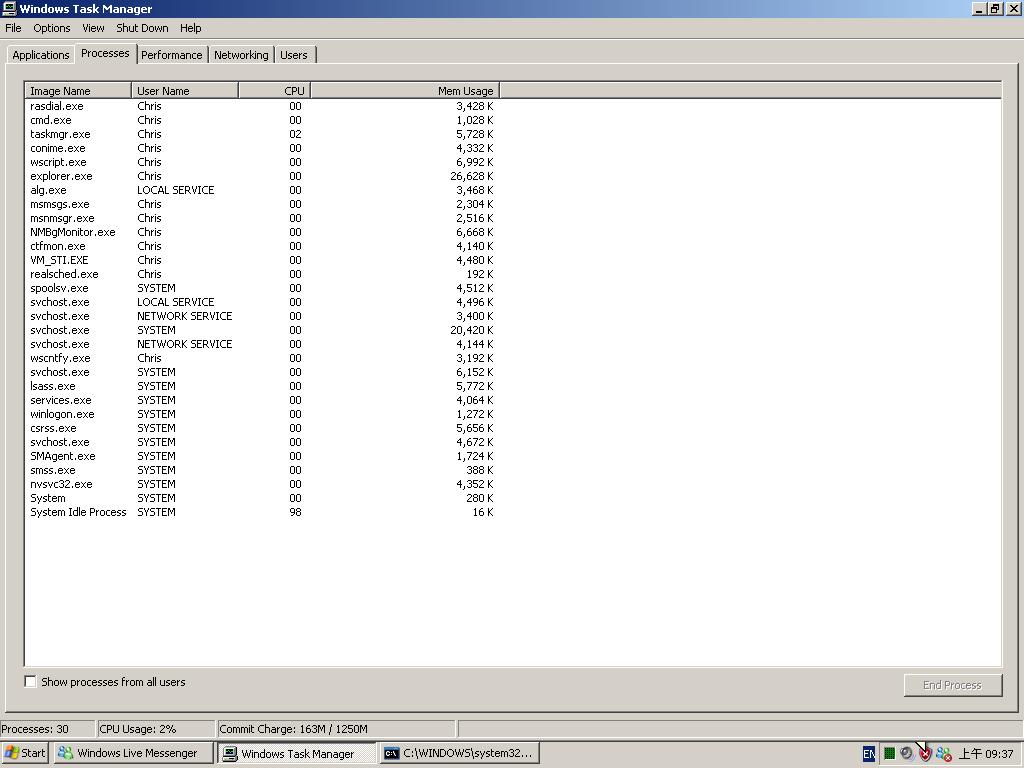The height and width of the screenshot is (768, 1024).
Task: Open the volume speaker tray icon
Action: (906, 754)
